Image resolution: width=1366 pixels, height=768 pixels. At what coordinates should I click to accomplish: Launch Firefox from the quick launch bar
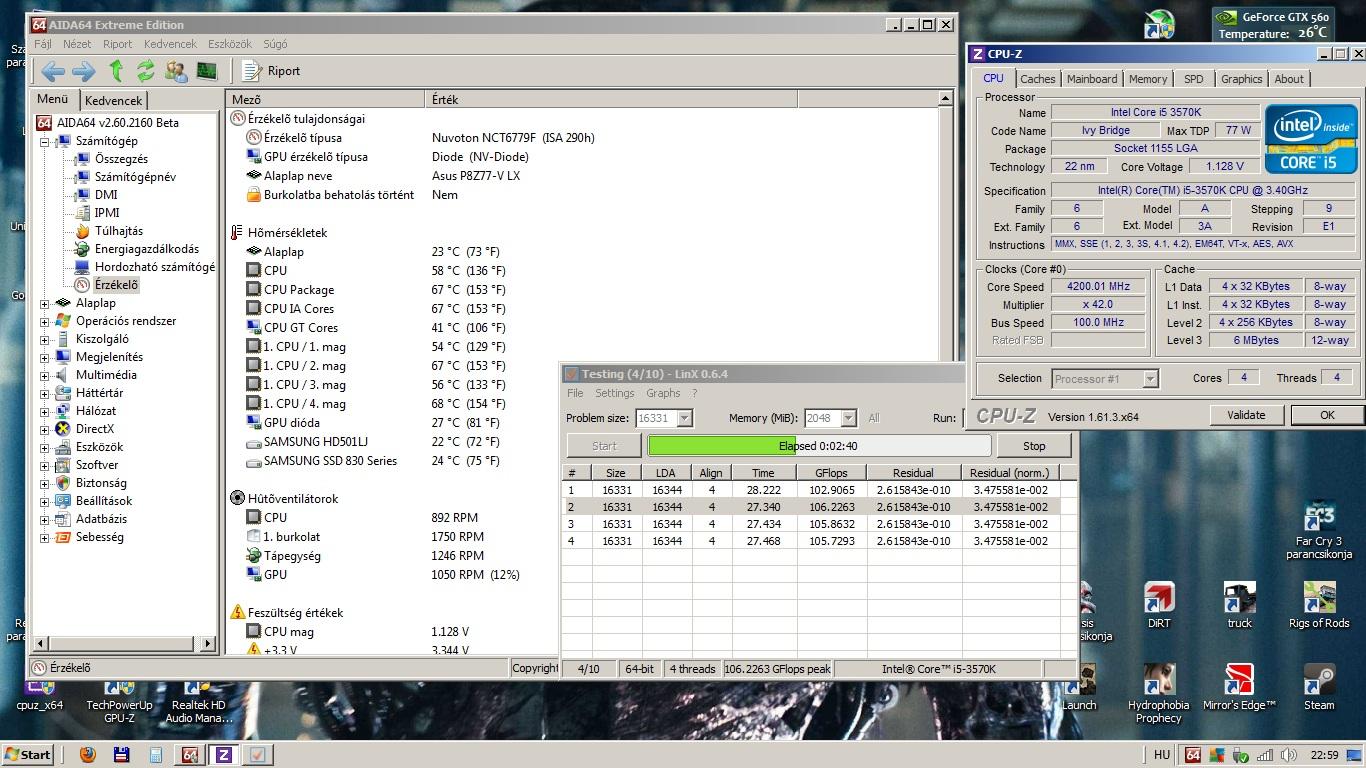click(x=88, y=755)
